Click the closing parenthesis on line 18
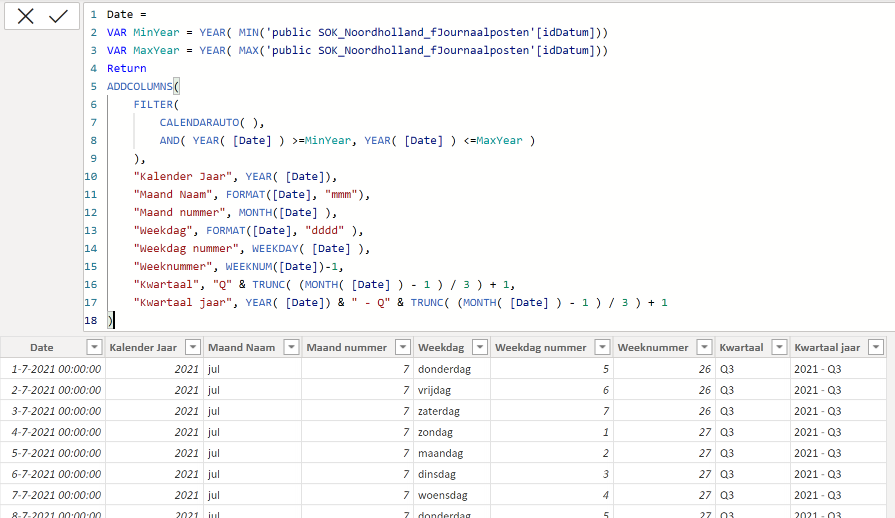This screenshot has height=518, width=895. point(110,321)
